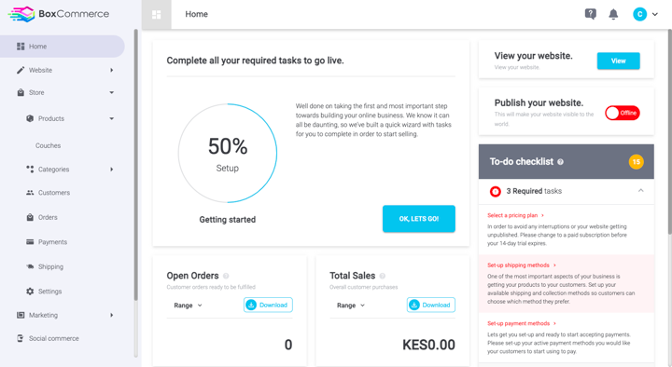Click the sidebar vertical scrollbar

[x=136, y=165]
